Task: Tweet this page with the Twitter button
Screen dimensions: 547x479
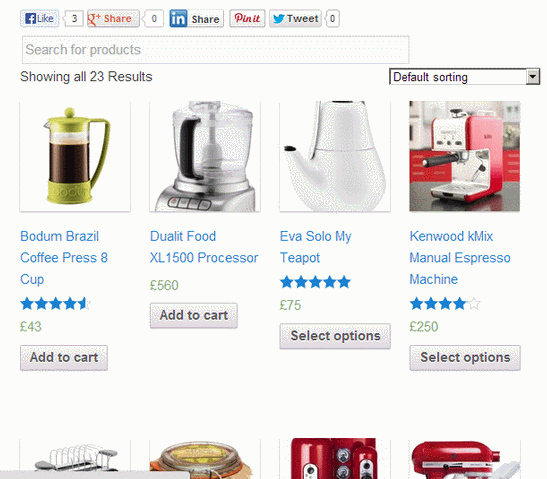Action: click(x=295, y=18)
